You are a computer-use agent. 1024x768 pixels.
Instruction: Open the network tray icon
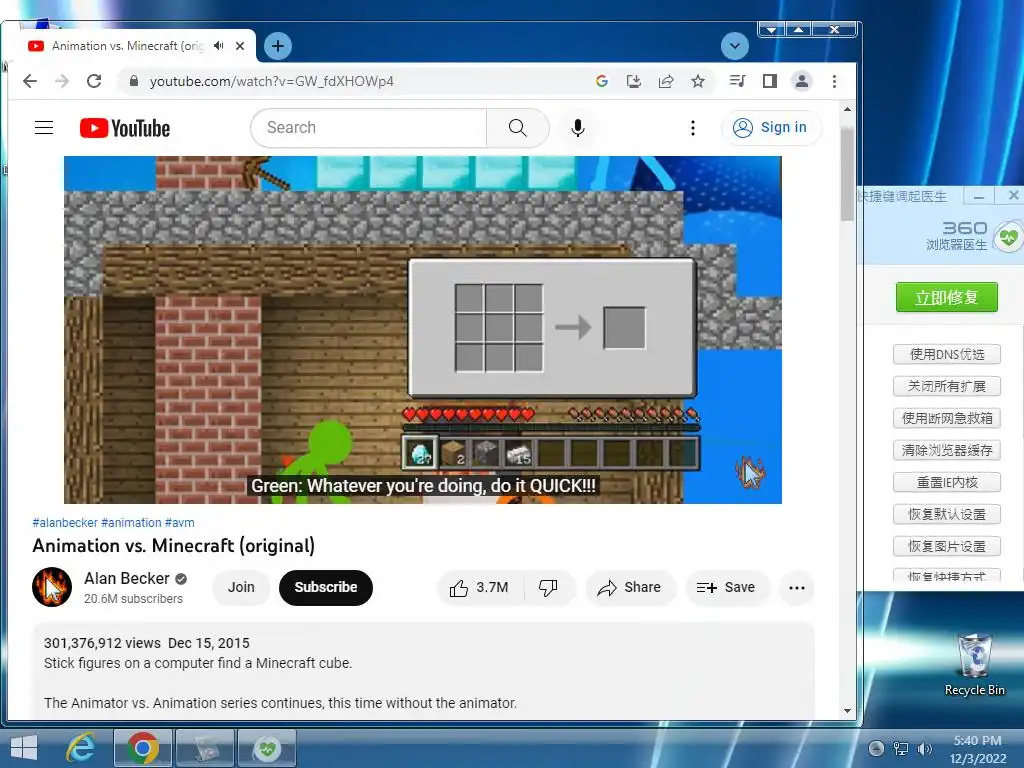(901, 749)
